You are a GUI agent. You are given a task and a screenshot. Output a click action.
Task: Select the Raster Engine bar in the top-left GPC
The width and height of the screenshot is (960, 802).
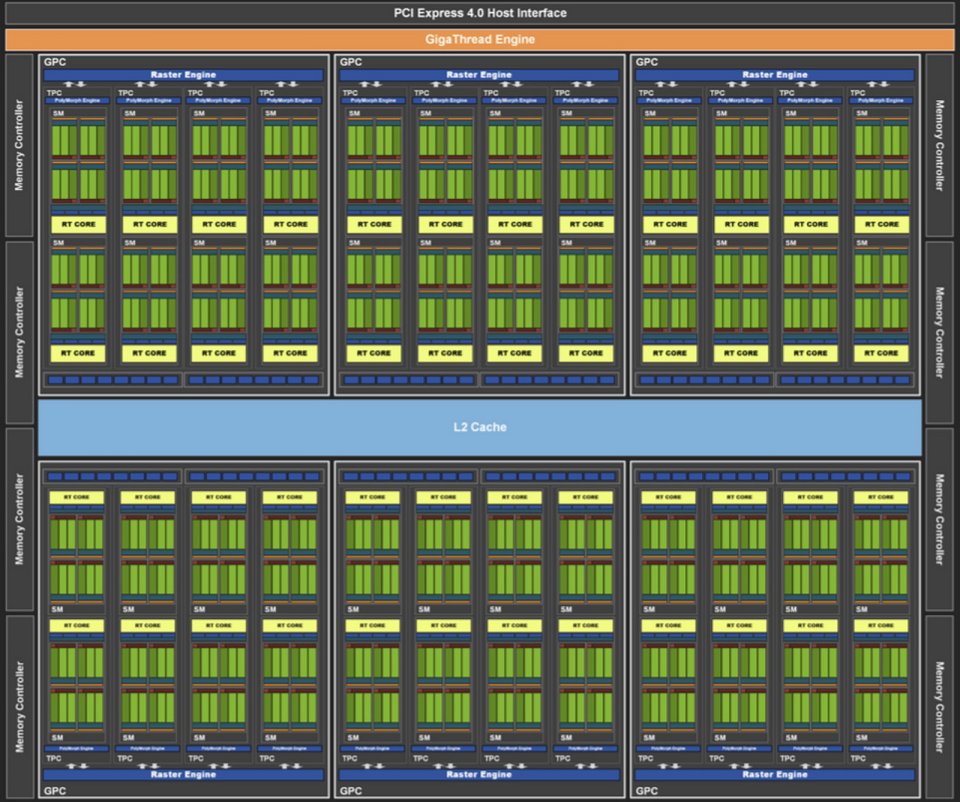183,75
